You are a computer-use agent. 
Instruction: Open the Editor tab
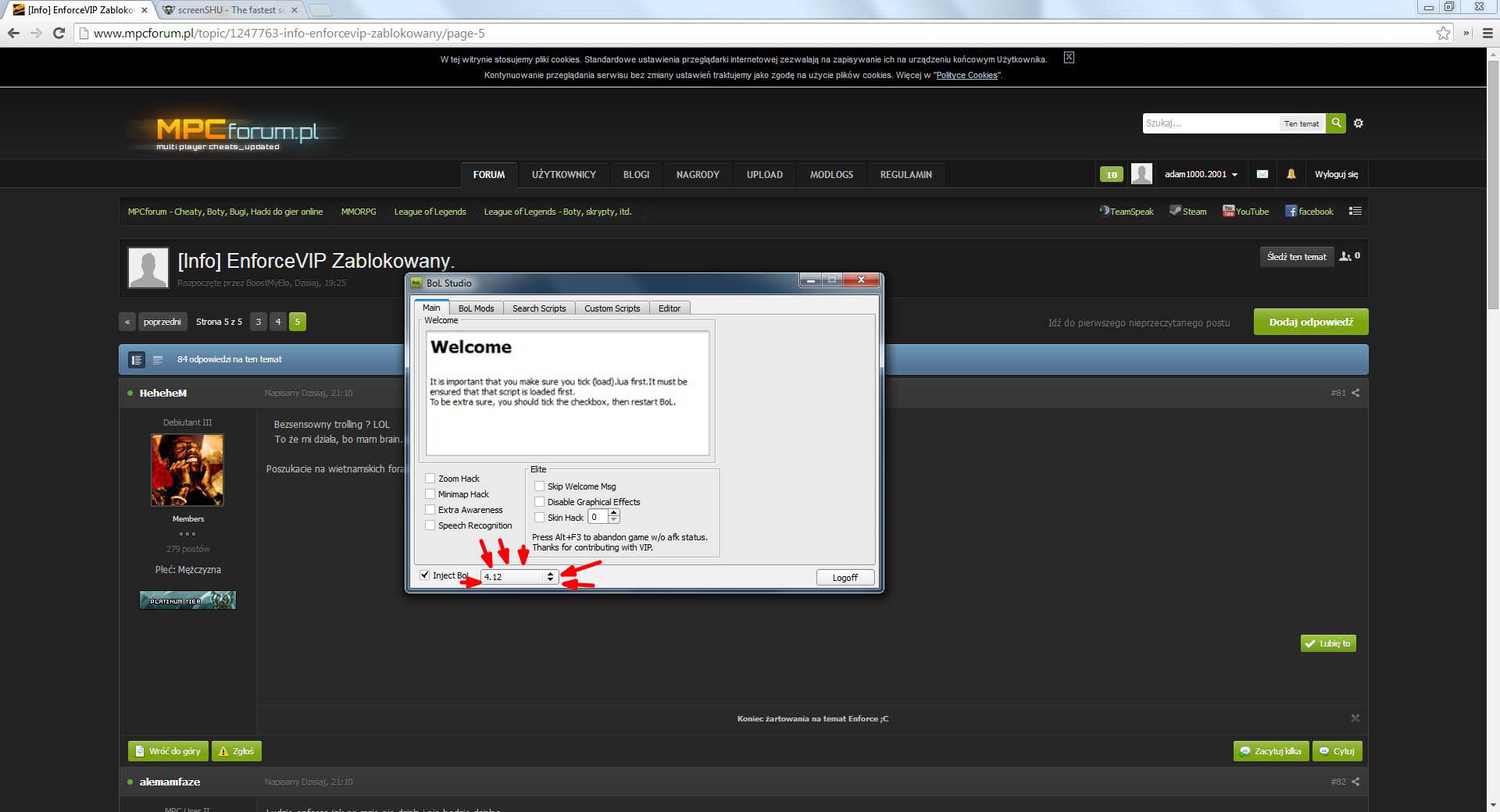[670, 308]
